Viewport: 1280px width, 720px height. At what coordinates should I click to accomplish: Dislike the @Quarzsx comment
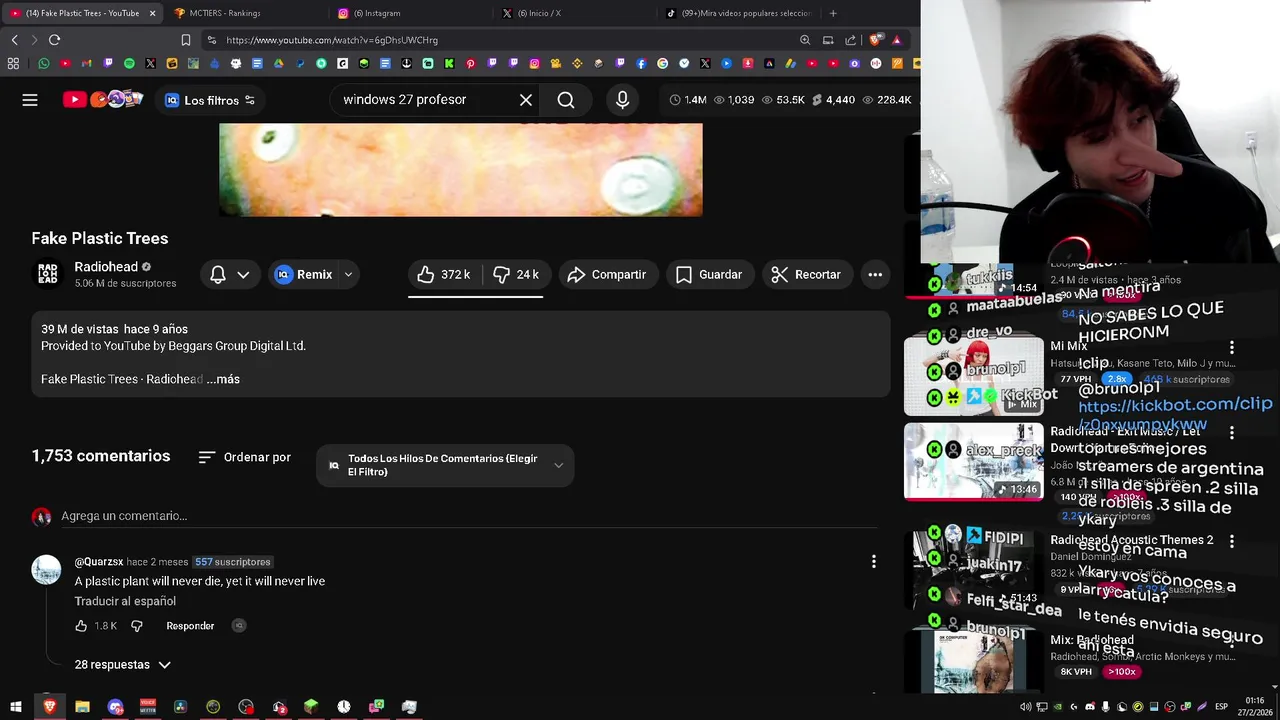(x=137, y=626)
